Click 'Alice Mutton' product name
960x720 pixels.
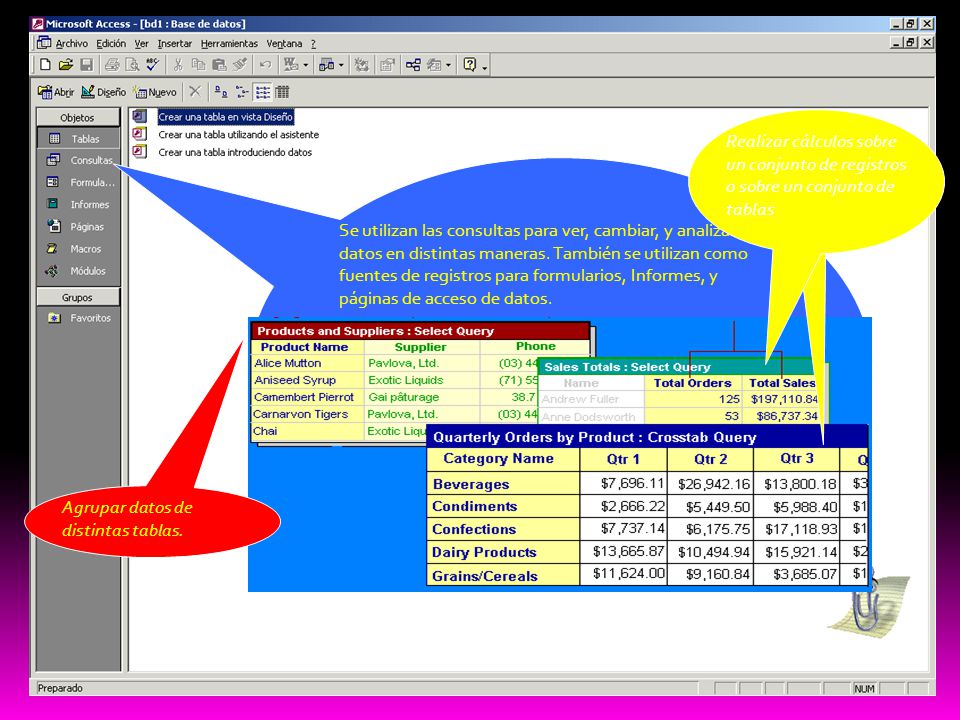tap(287, 363)
